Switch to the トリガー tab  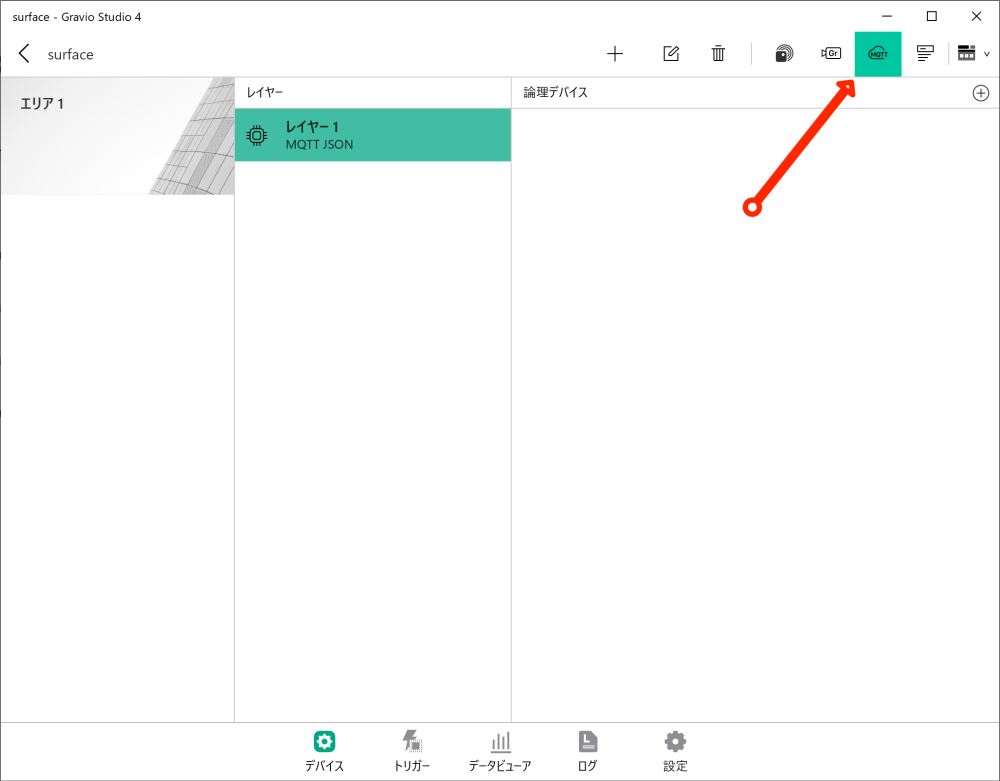click(411, 750)
